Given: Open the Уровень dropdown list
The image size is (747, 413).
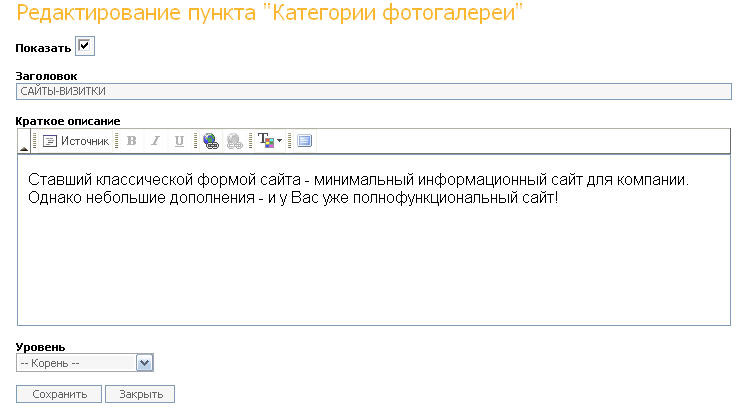Looking at the screenshot, I should pos(85,363).
